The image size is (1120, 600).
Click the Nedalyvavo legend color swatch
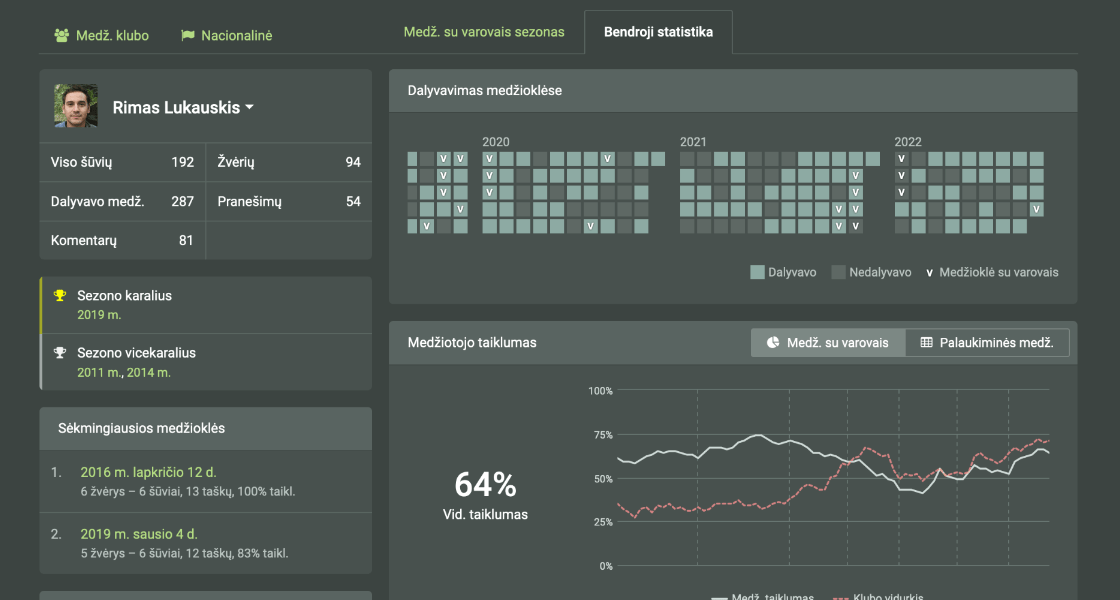[x=839, y=272]
